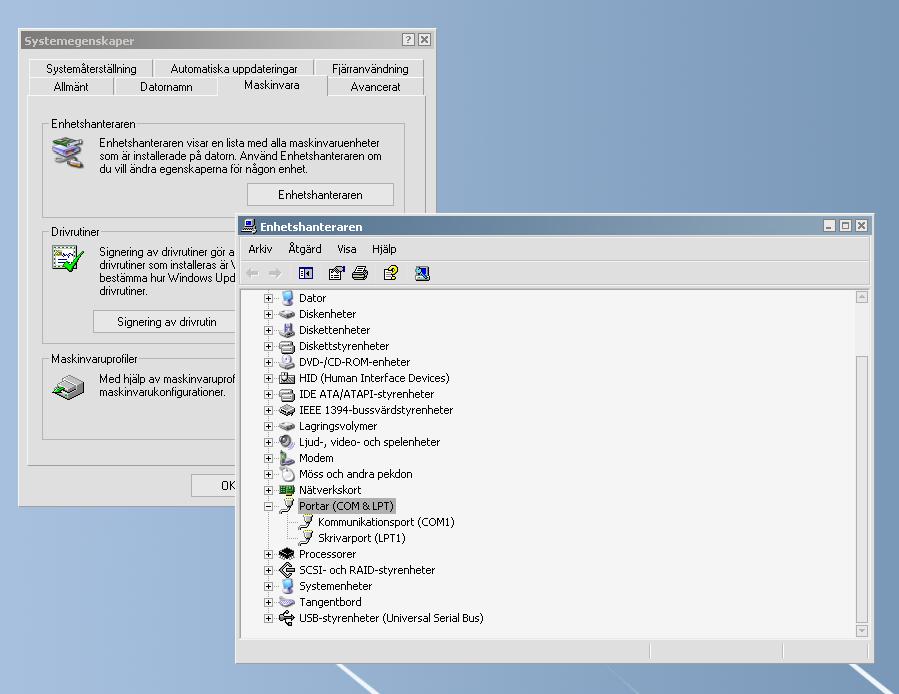Click the Signering av drivrutin button
This screenshot has width=899, height=694.
coord(165,322)
